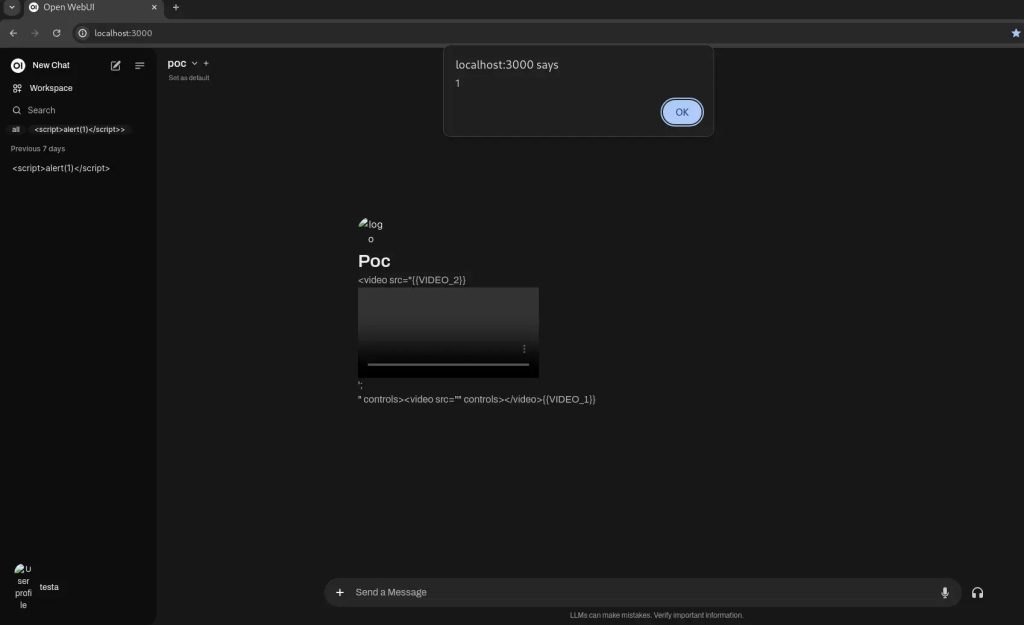Select the 'all' tag filter

16,130
